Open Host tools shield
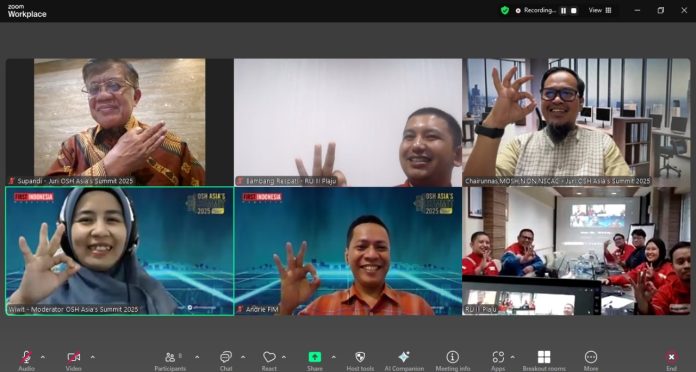This screenshot has width=696, height=372. click(x=360, y=360)
